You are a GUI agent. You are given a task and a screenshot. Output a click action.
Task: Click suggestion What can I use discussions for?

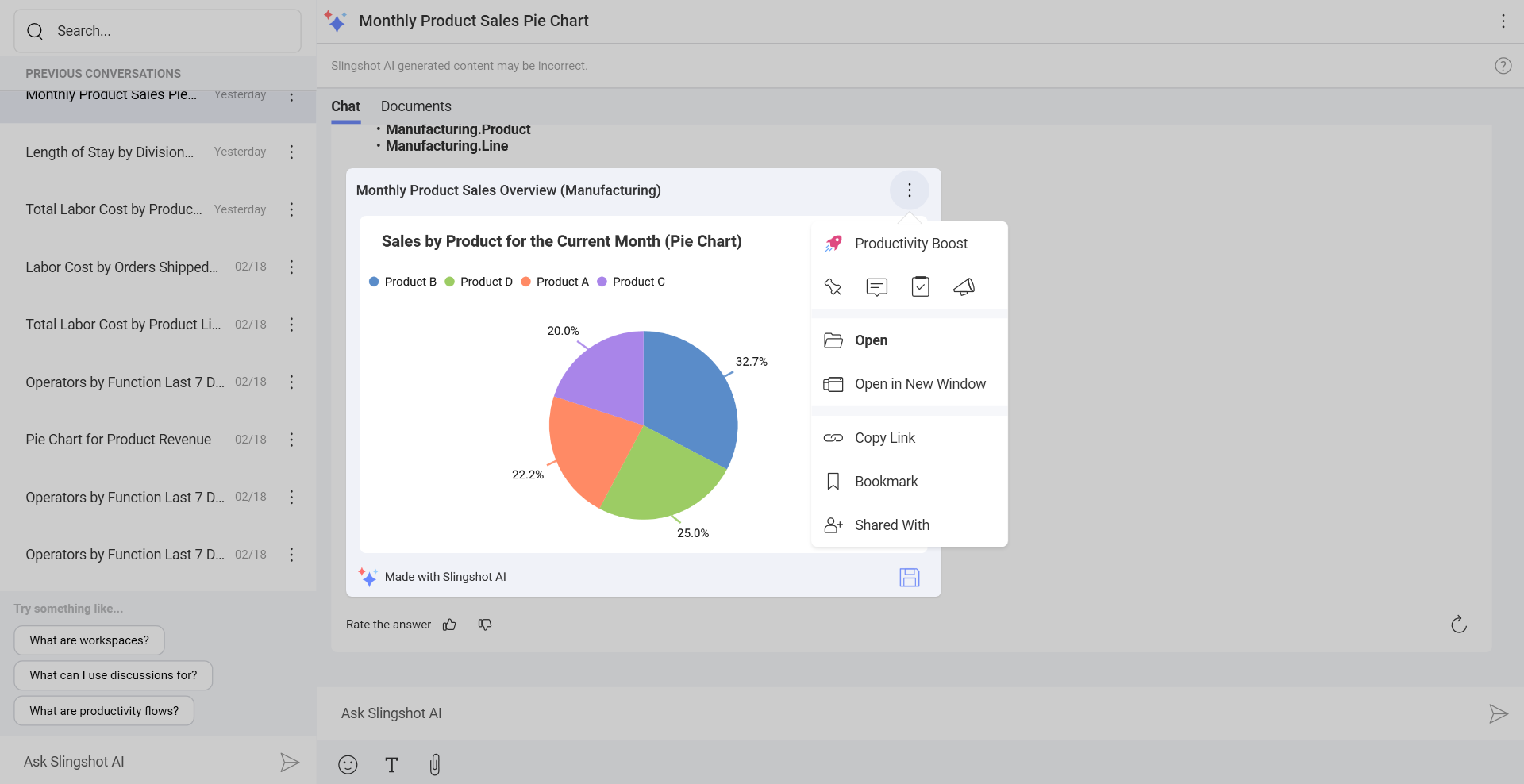click(x=114, y=675)
